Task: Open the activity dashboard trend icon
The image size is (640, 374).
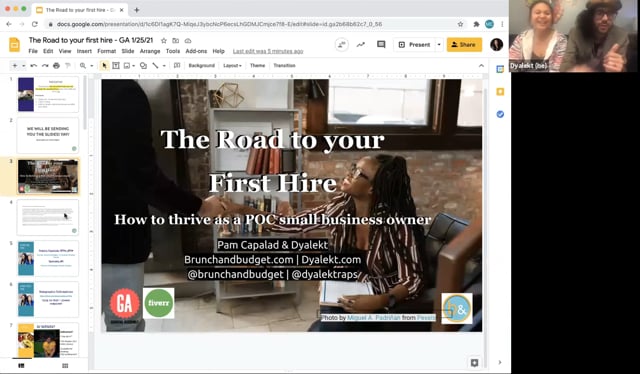Action: click(x=361, y=45)
